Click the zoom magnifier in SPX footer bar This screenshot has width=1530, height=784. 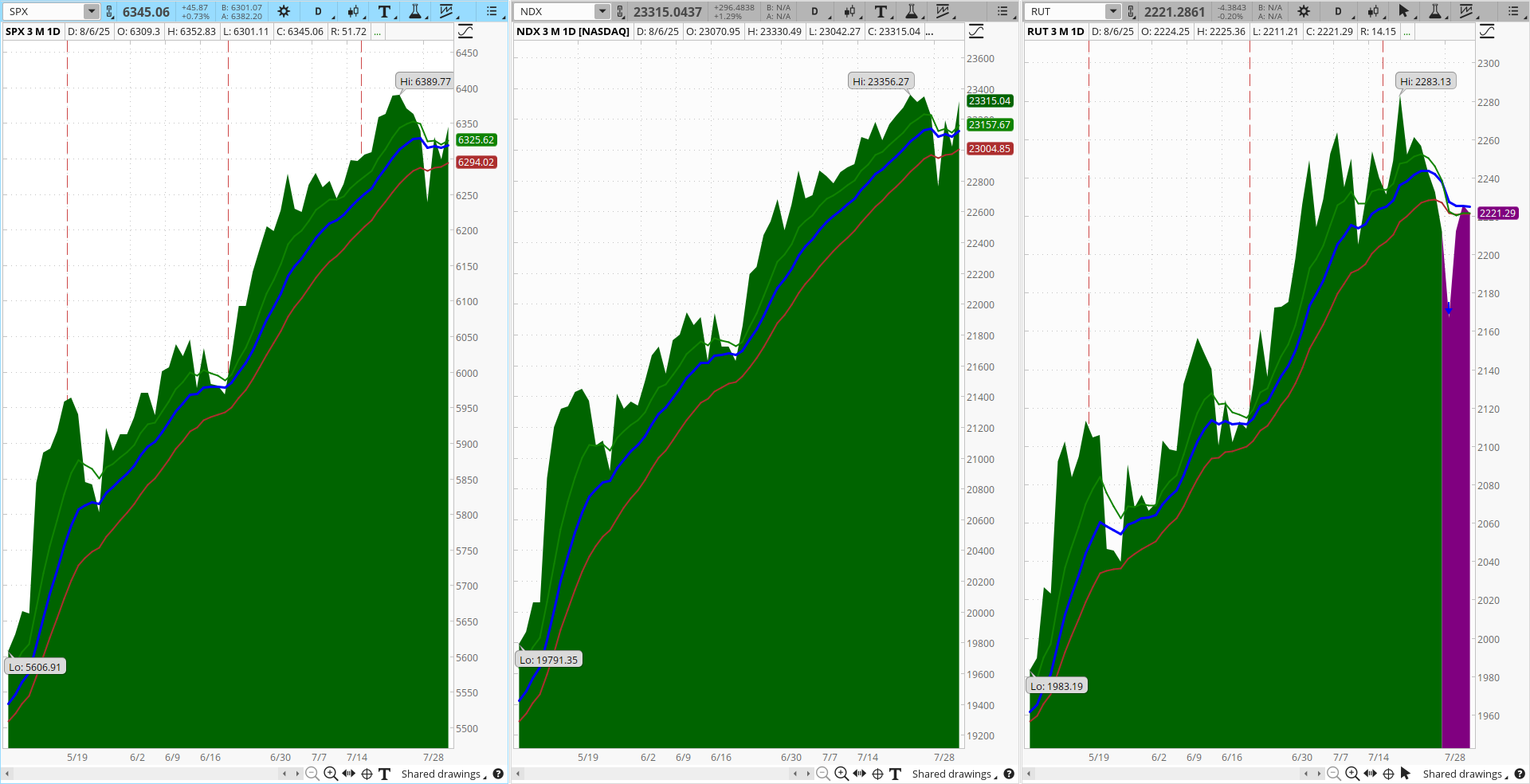(329, 774)
